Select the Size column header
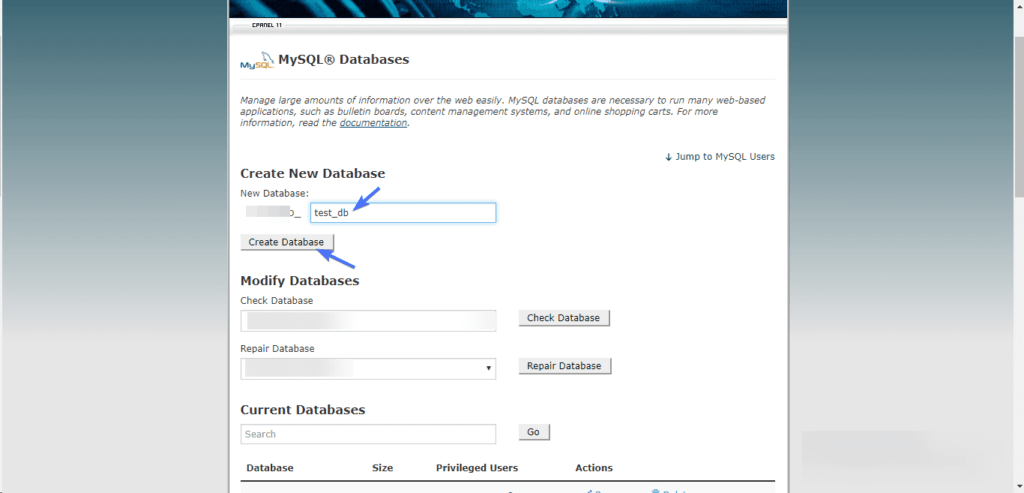1024x493 pixels. click(382, 468)
